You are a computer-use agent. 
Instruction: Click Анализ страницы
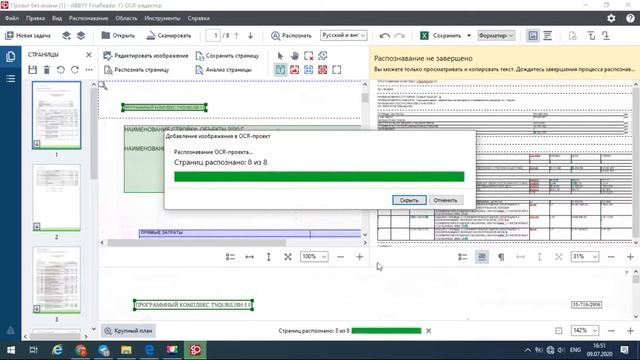223,70
